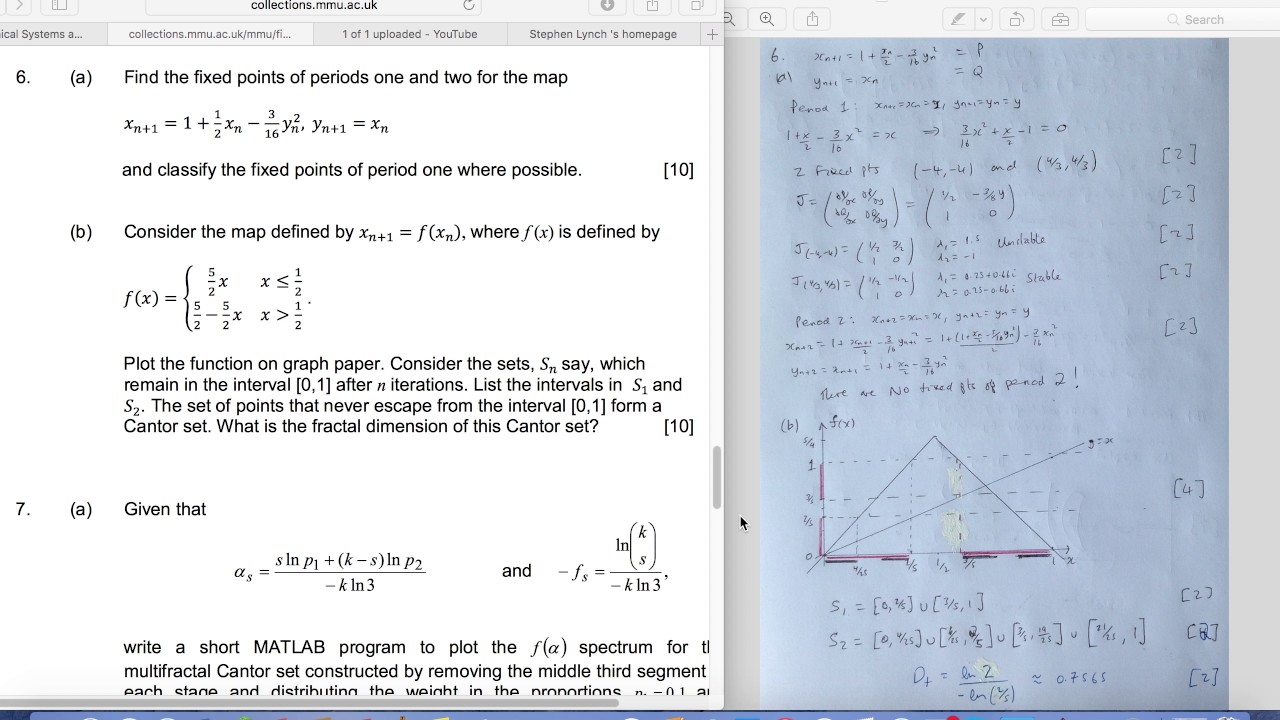Click 'write a short MATLAB program' line
Image resolution: width=1280 pixels, height=720 pixels.
click(417, 647)
